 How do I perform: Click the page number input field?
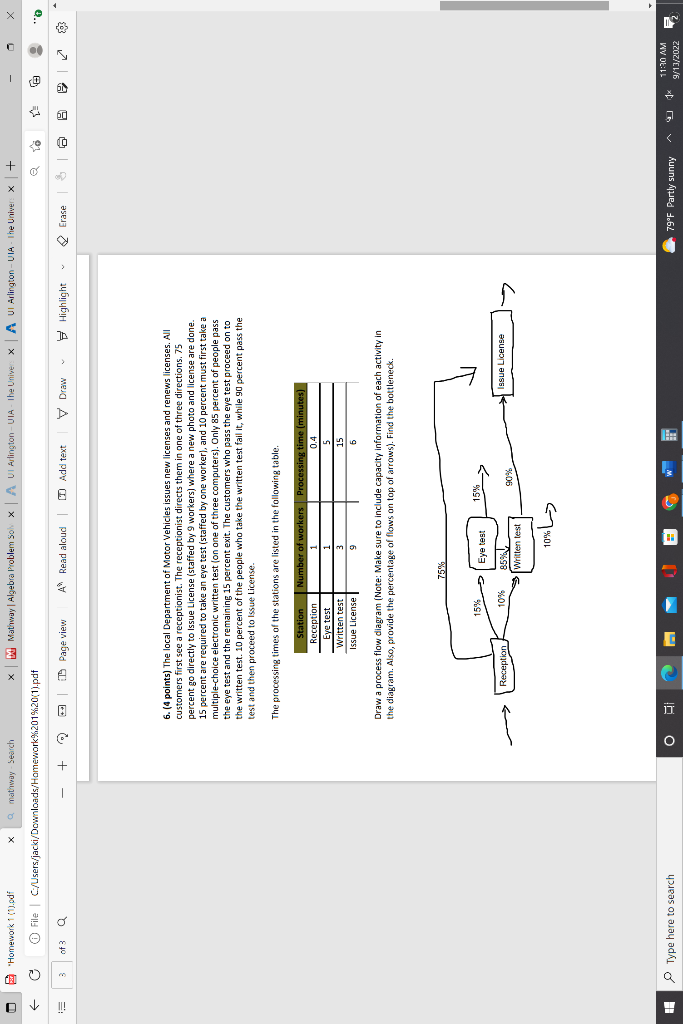(x=62, y=973)
